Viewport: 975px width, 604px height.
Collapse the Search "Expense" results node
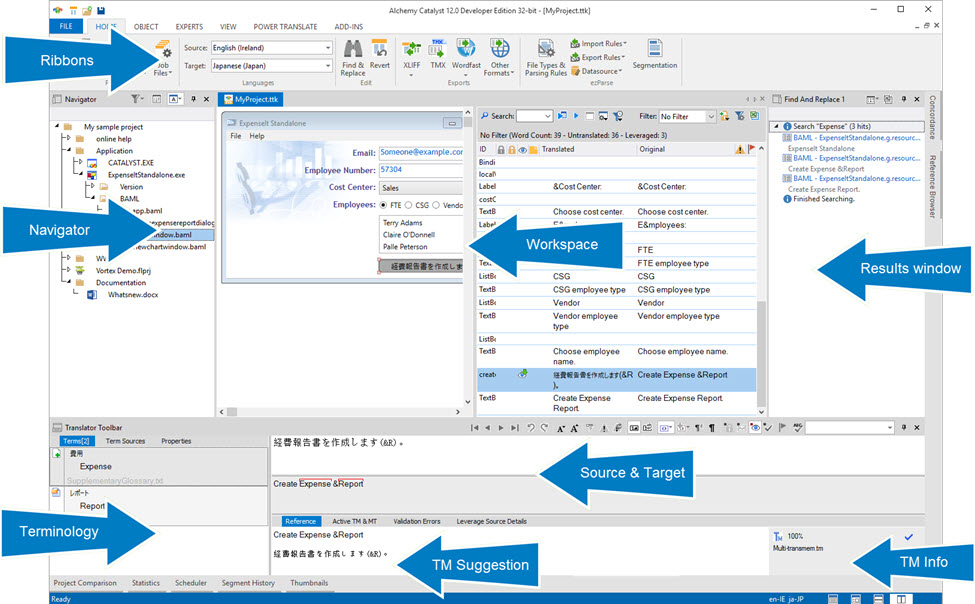click(776, 126)
